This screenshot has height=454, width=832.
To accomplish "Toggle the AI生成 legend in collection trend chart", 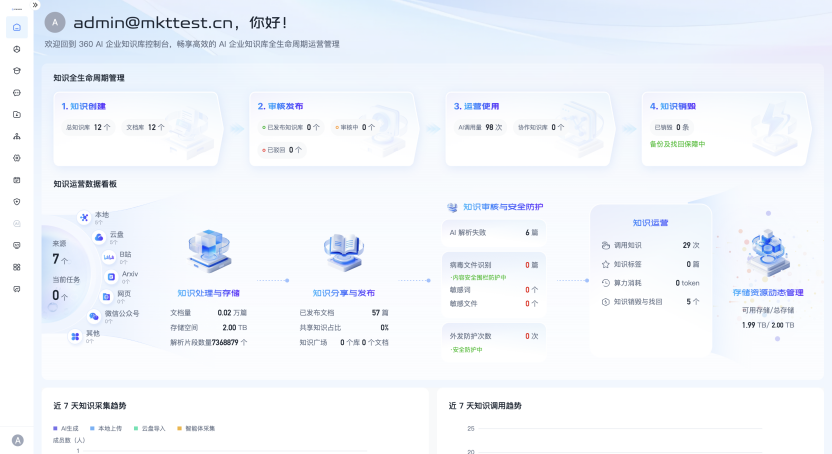I will tap(66, 429).
